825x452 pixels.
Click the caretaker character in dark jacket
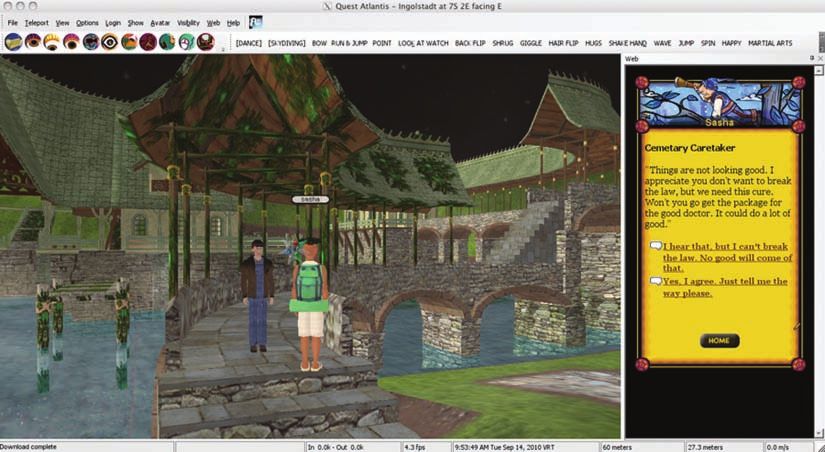click(x=257, y=296)
